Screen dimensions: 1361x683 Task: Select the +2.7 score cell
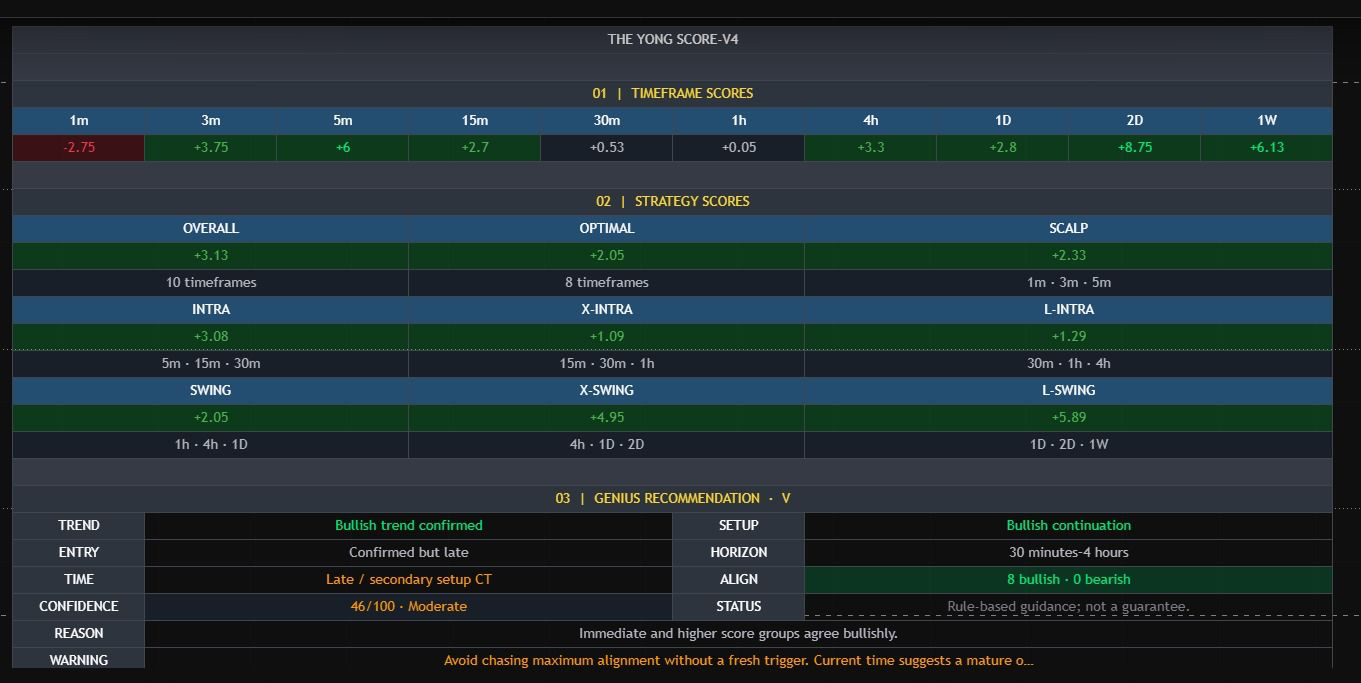[474, 147]
